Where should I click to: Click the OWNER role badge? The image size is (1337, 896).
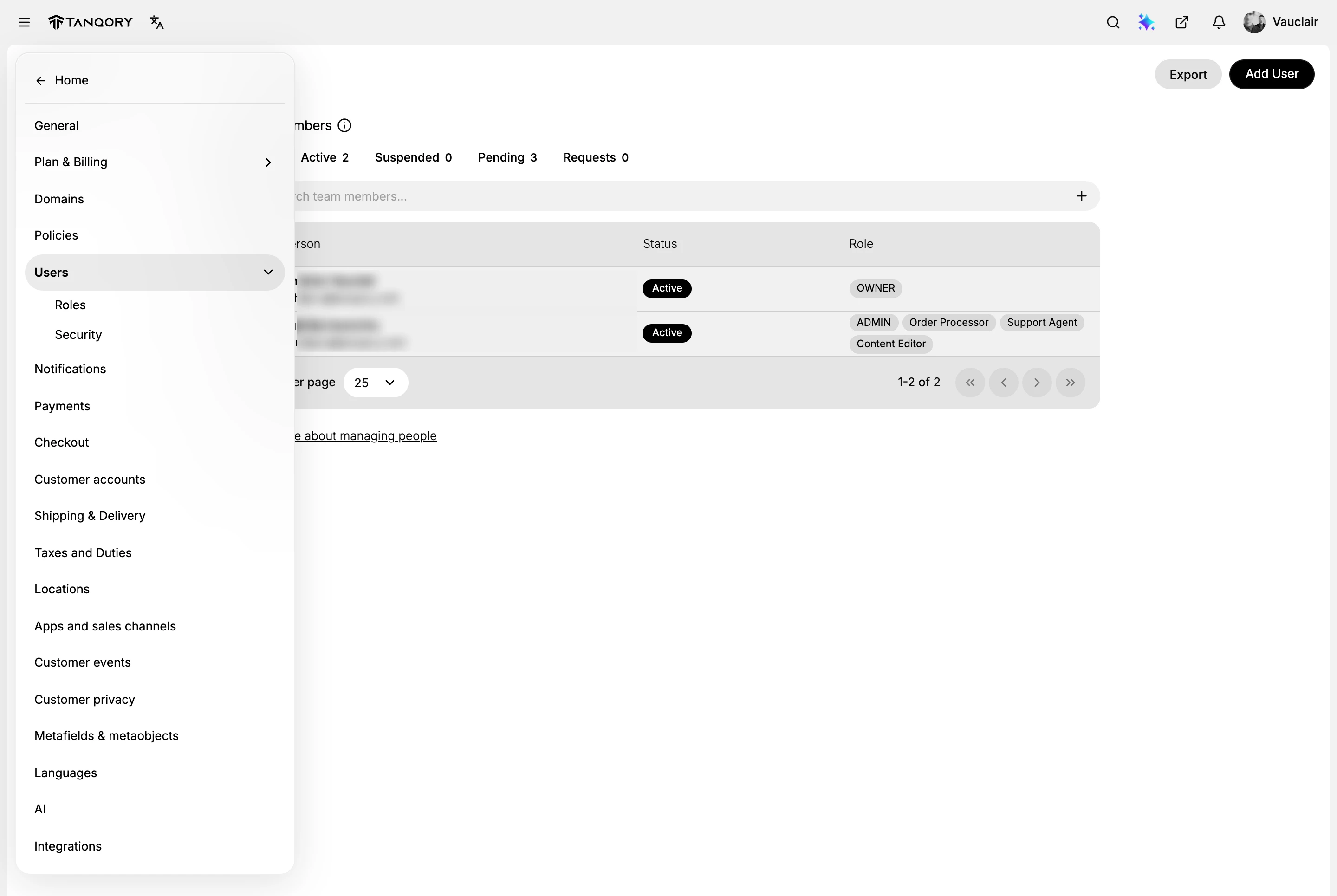876,288
